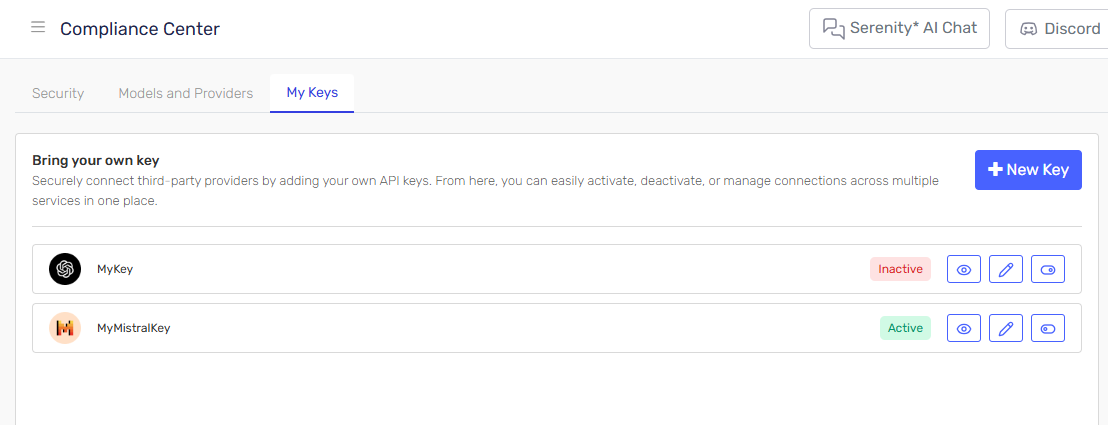
Task: Click the Active status badge
Action: (x=905, y=328)
